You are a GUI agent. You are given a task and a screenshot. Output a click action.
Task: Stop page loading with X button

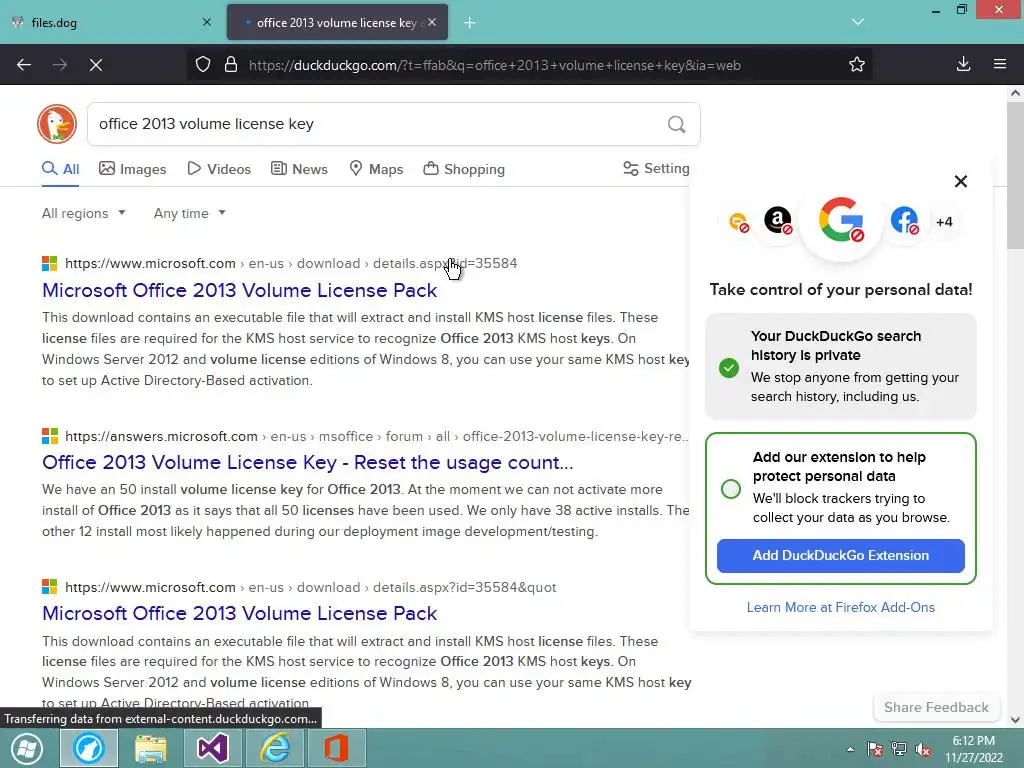(96, 65)
